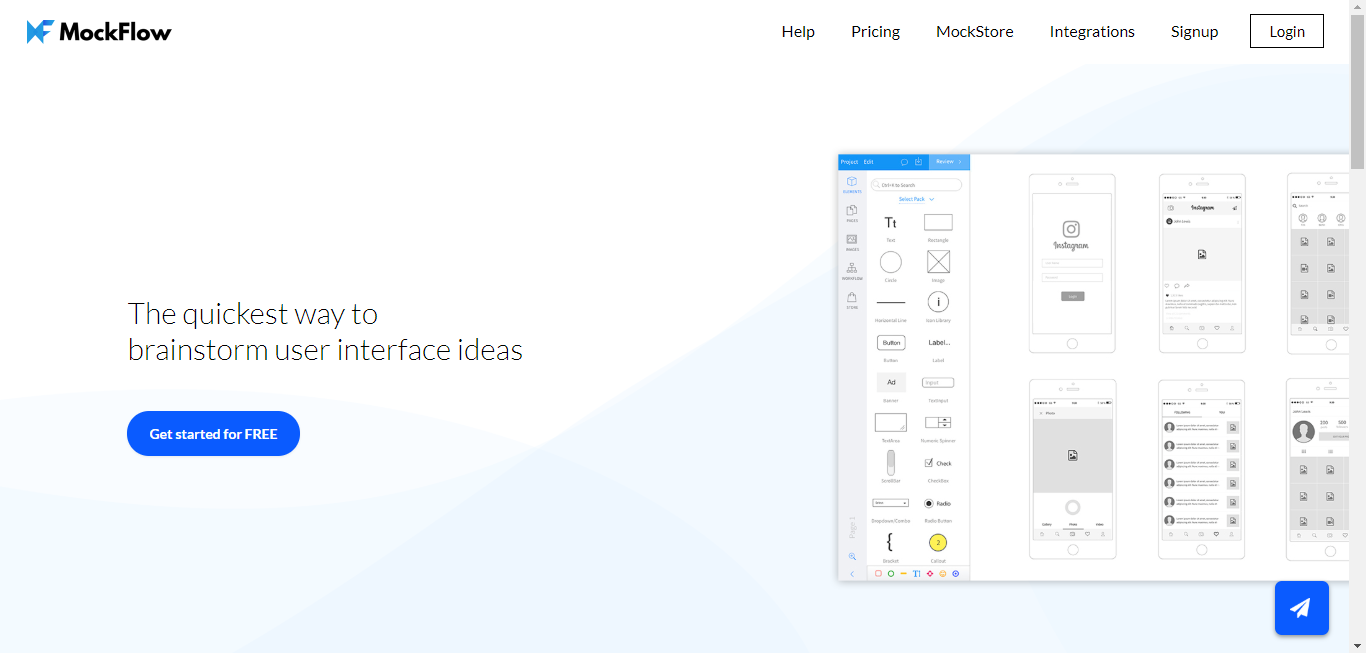The height and width of the screenshot is (656, 1366).
Task: Select the Photo camera phone wireframe
Action: click(1073, 469)
